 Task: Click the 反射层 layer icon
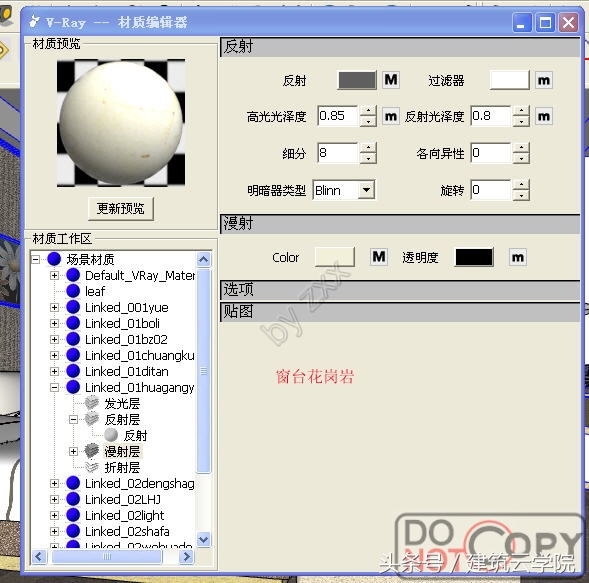click(x=92, y=419)
